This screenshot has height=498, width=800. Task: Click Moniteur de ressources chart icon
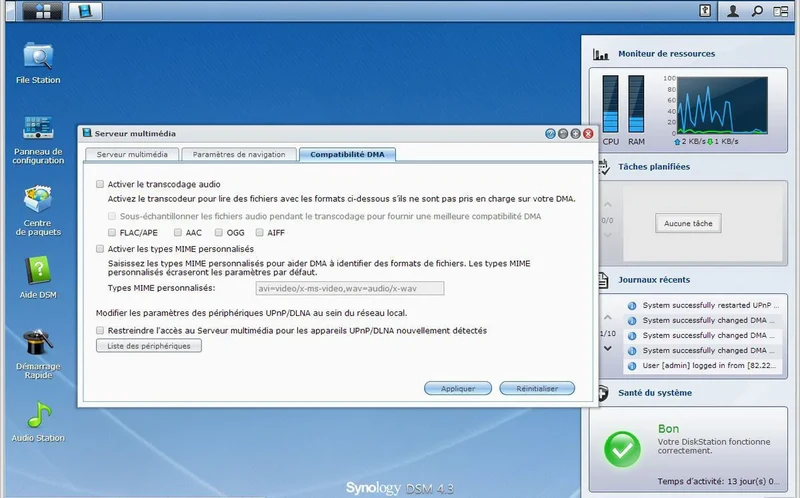click(601, 54)
